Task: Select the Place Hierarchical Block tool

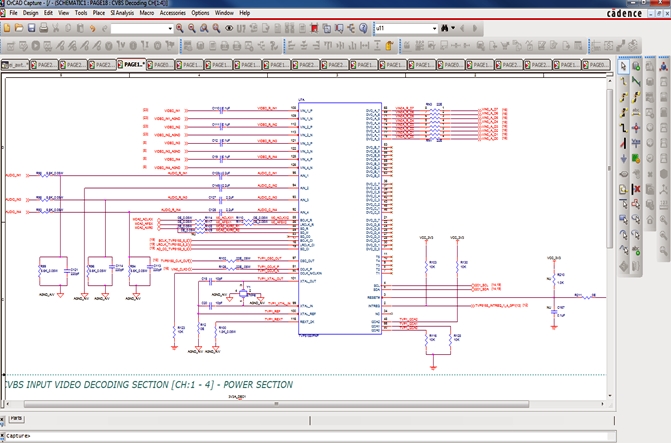Action: 636,158
